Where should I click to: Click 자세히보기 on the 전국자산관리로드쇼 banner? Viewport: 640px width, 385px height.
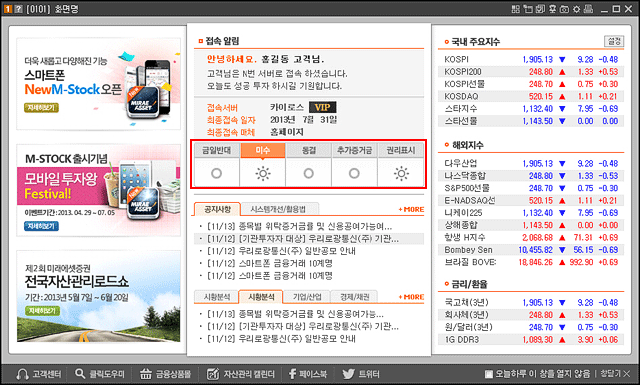42,311
